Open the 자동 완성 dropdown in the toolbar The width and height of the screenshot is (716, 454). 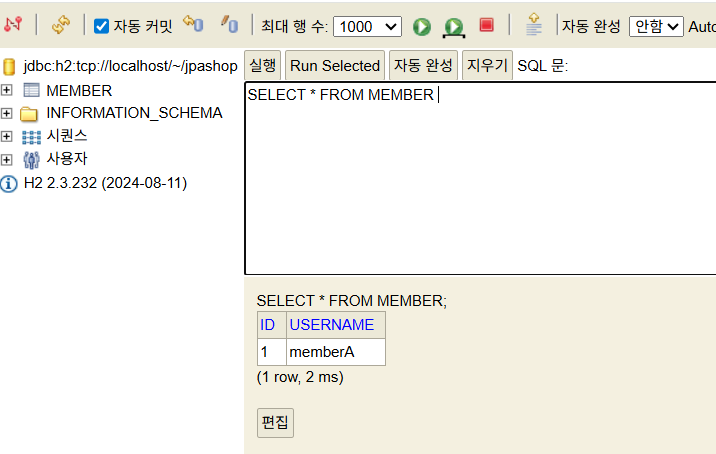(656, 26)
